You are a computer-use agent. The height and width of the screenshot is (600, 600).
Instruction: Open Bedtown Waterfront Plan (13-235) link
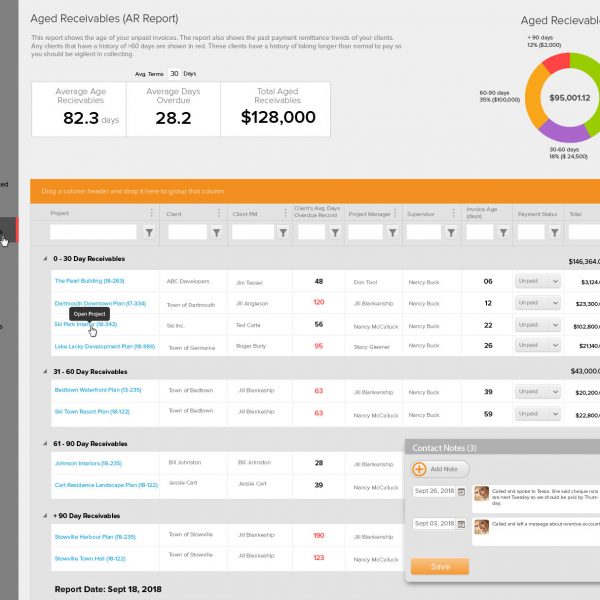pos(98,390)
